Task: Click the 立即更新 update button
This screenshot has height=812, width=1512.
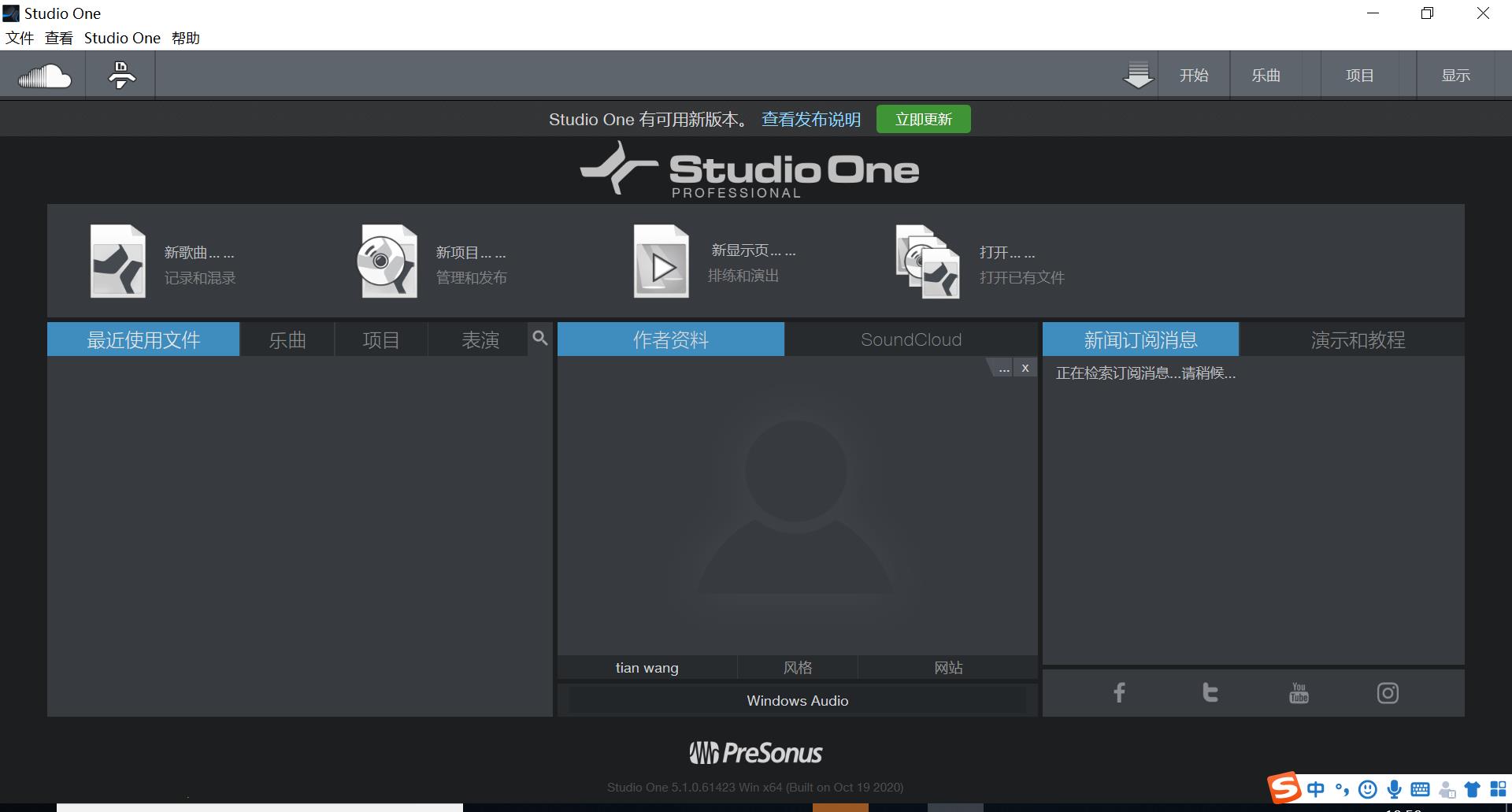Action: point(924,119)
